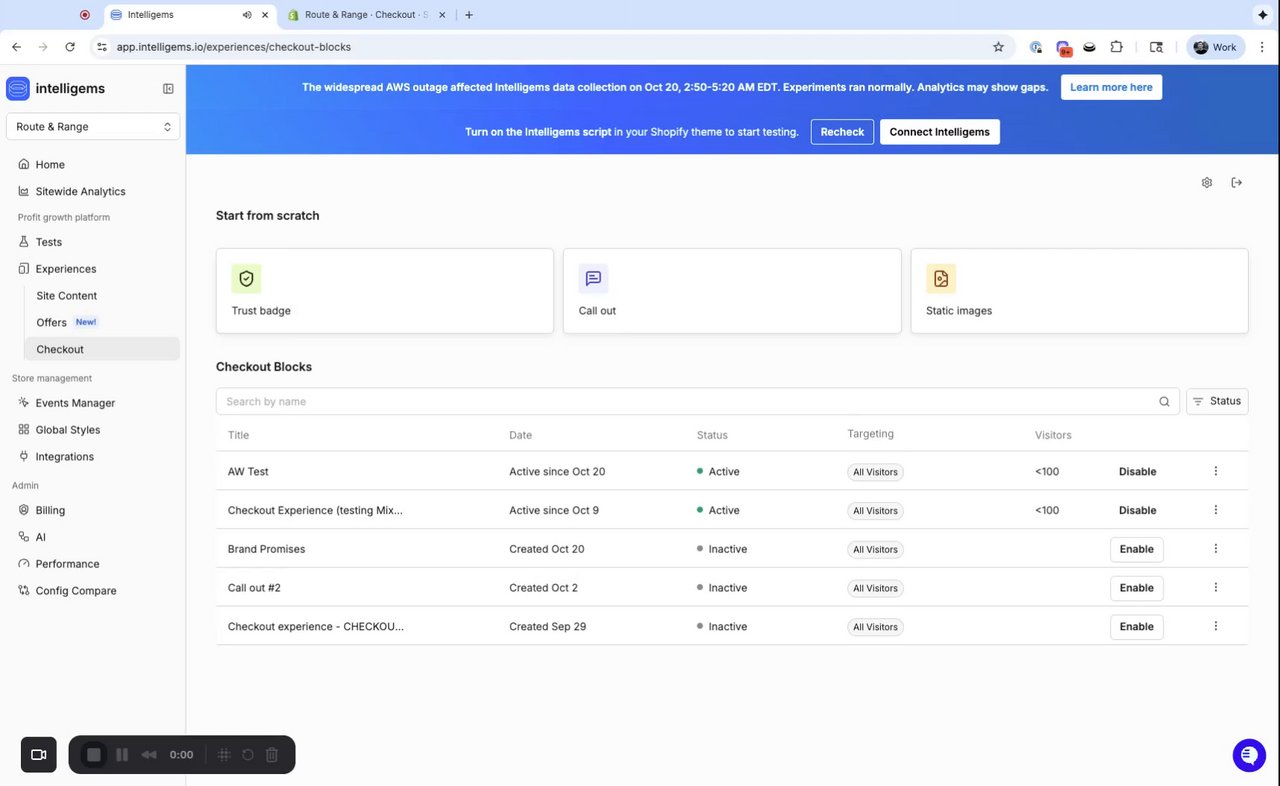This screenshot has width=1280, height=786.
Task: Enable the Brand Promises block
Action: point(1137,549)
